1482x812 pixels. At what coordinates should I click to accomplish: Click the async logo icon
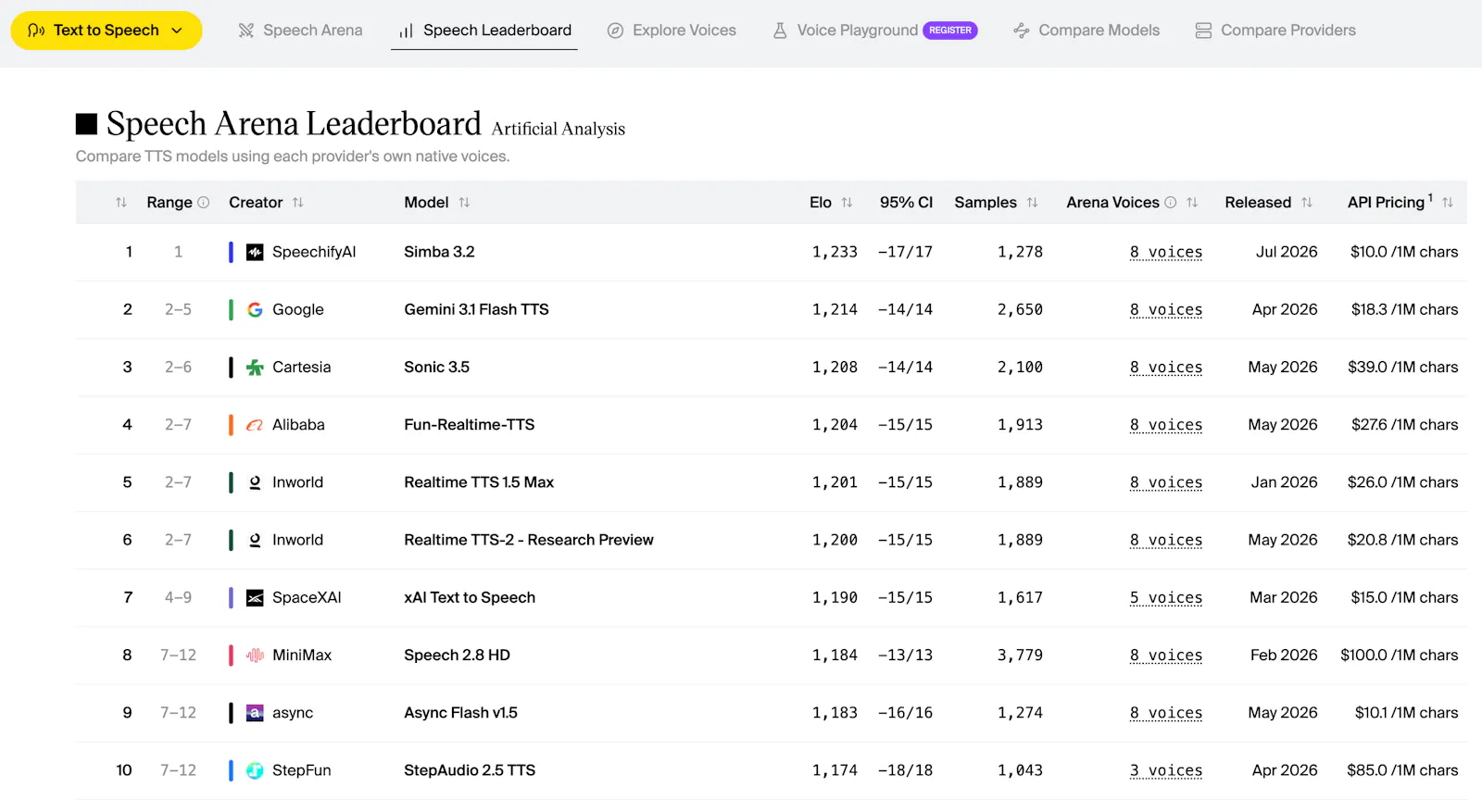point(255,713)
